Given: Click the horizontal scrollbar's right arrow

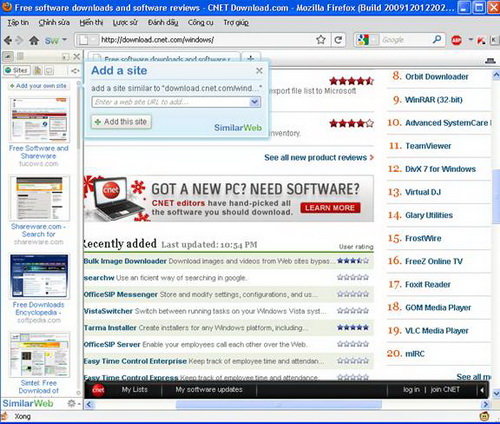Looking at the screenshot, I should [485, 404].
